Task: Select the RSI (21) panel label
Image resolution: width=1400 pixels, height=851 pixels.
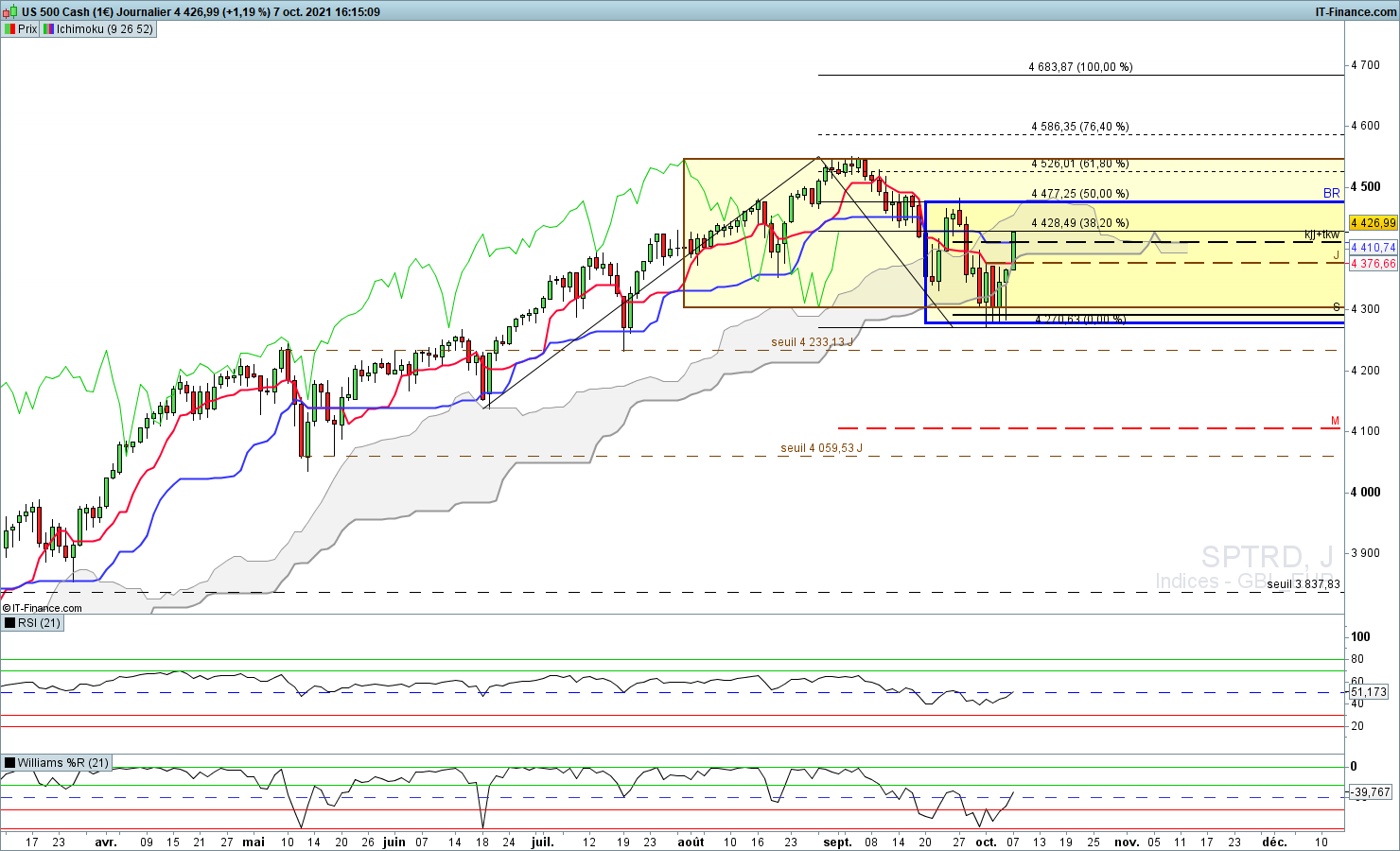Action: pyautogui.click(x=39, y=623)
